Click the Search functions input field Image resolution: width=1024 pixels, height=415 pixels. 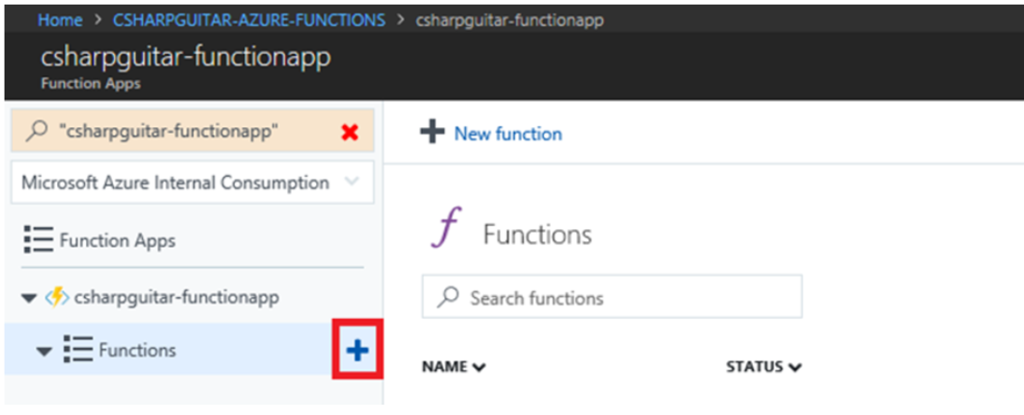[x=612, y=297]
